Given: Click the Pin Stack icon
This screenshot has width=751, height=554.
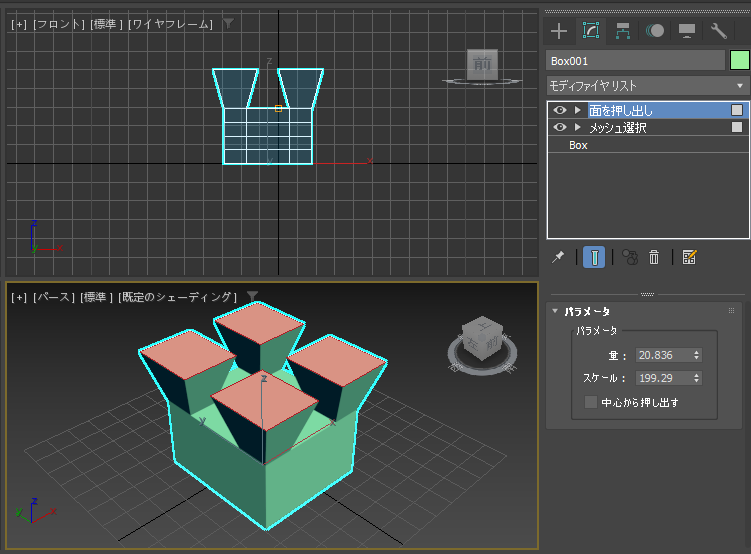Looking at the screenshot, I should point(559,257).
